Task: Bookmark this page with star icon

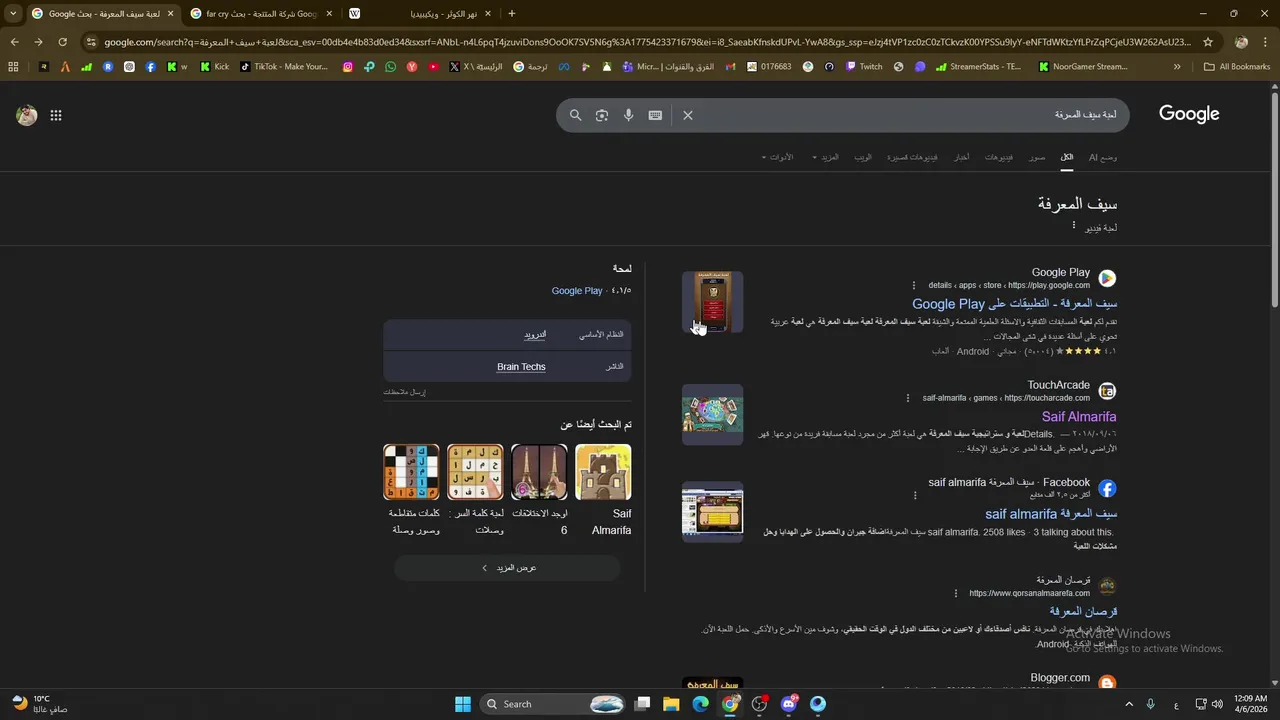Action: point(1208,42)
